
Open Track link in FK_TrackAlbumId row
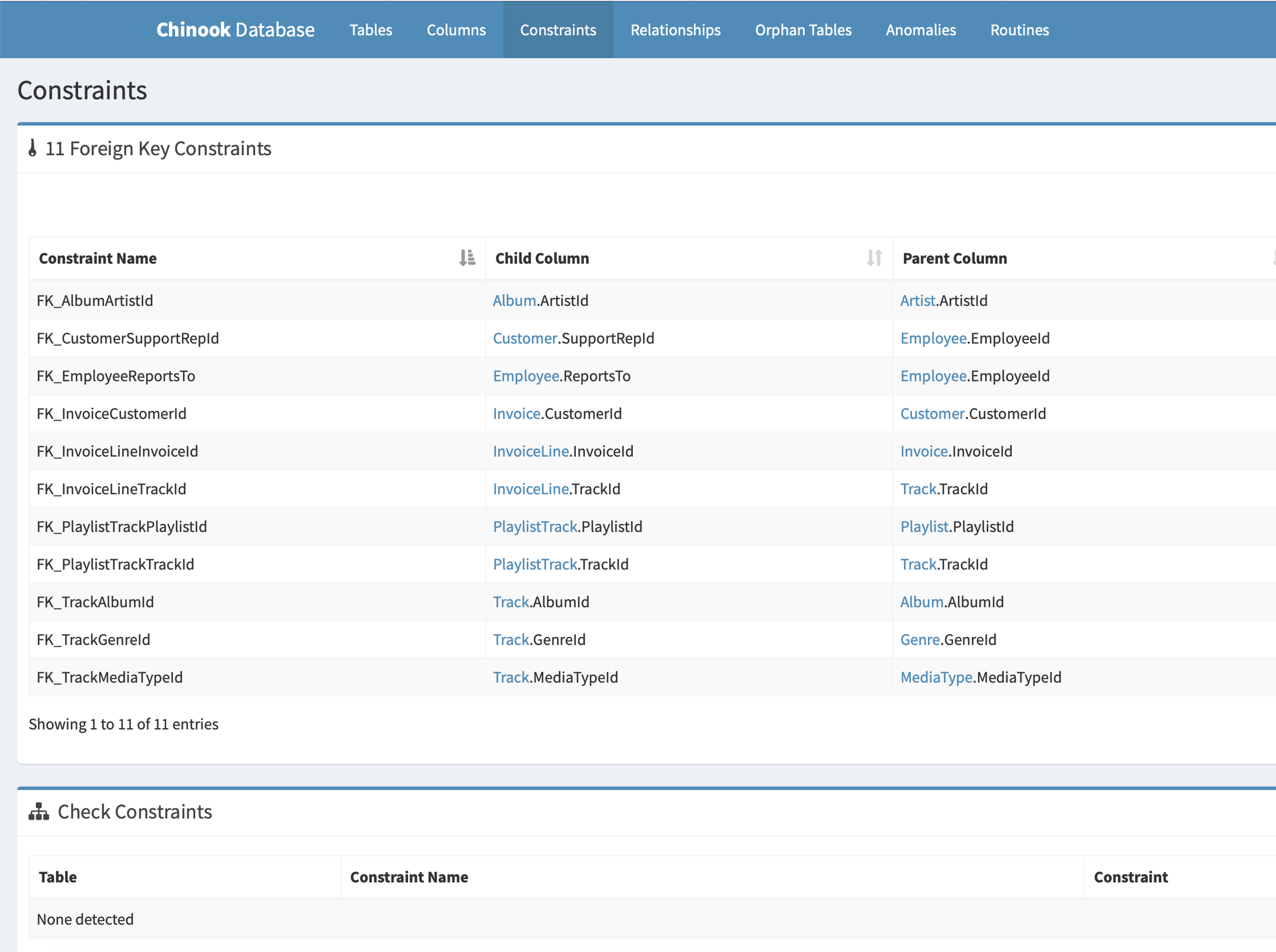[511, 602]
